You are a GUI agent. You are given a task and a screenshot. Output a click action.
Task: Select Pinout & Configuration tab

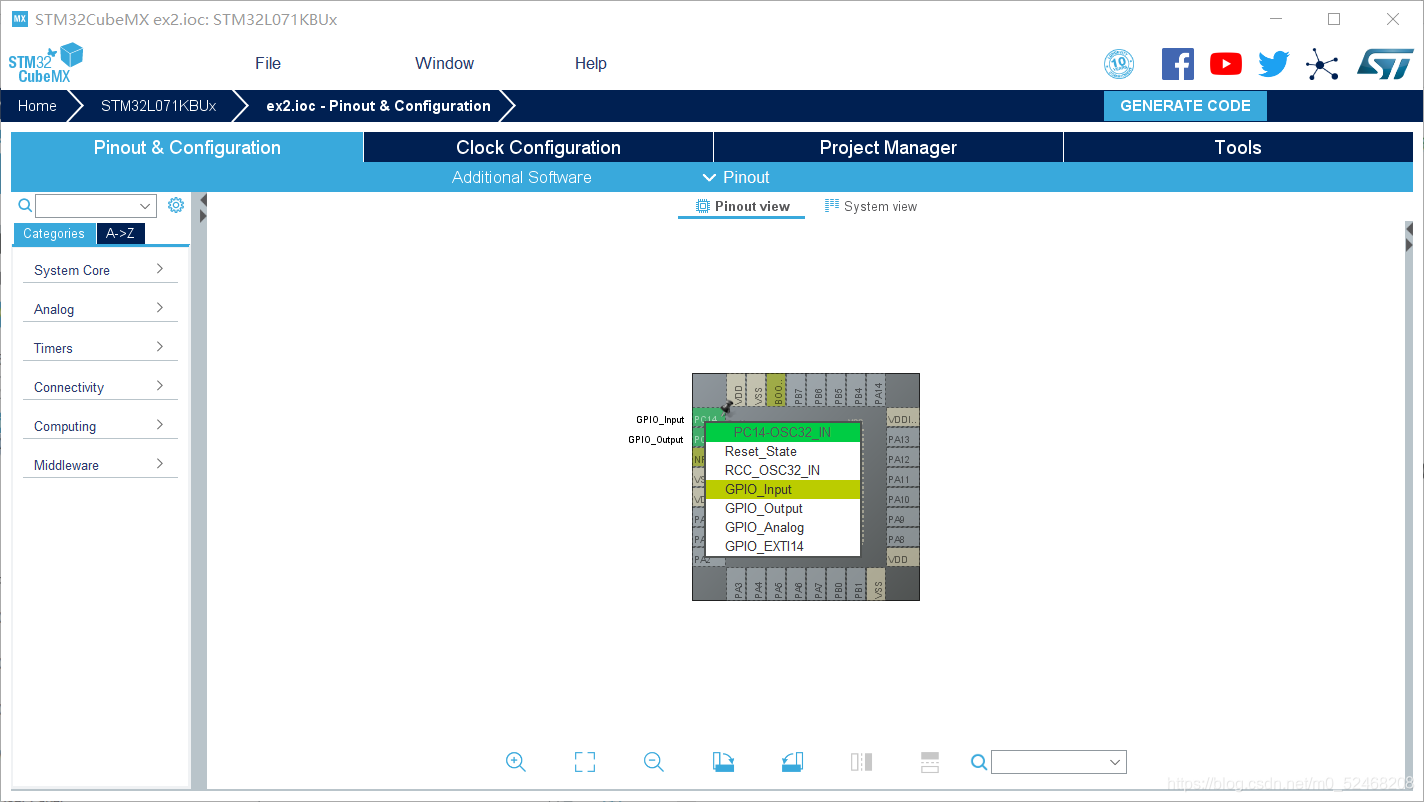(x=187, y=147)
